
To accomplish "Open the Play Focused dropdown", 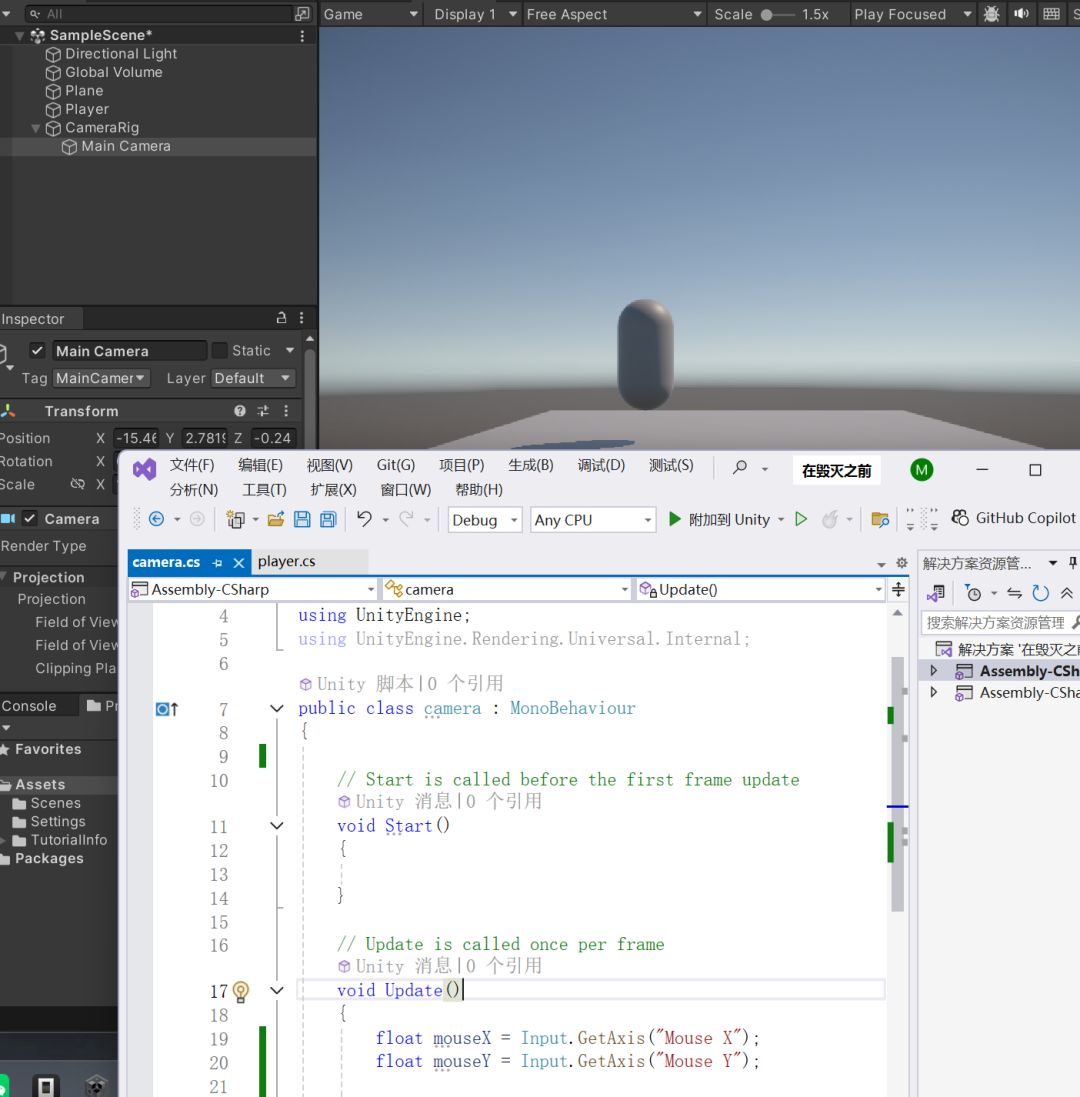I will (x=912, y=14).
